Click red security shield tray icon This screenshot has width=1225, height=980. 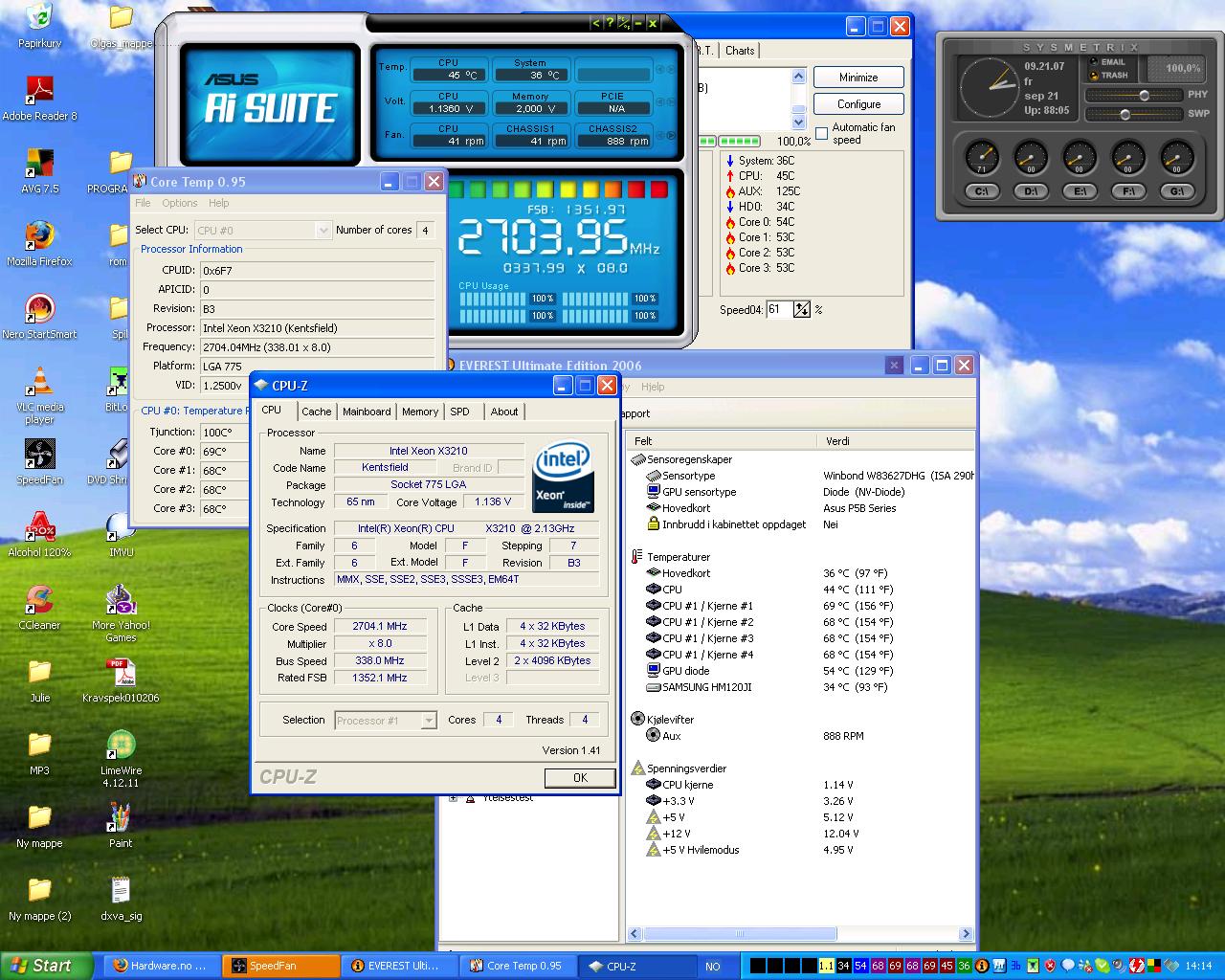coord(1050,966)
